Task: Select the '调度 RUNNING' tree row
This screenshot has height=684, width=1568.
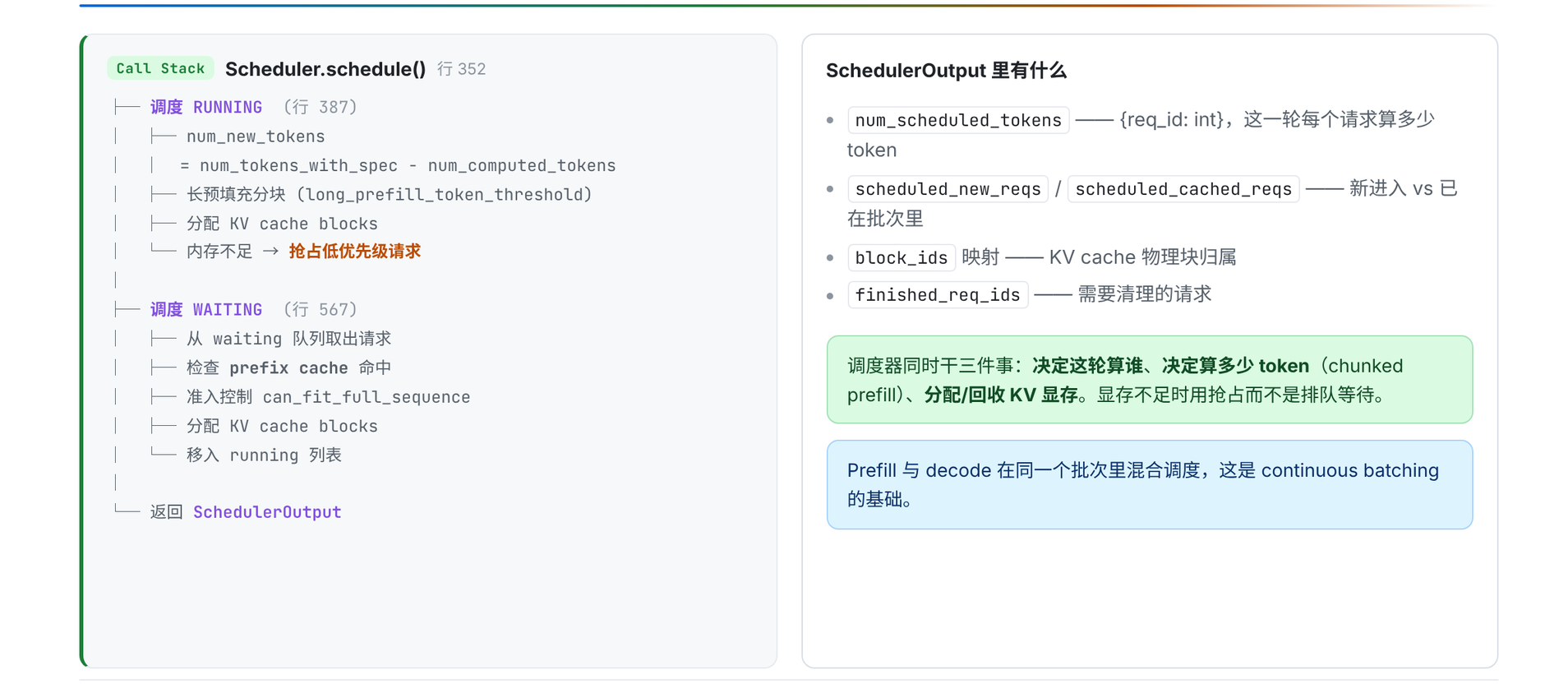Action: 206,107
